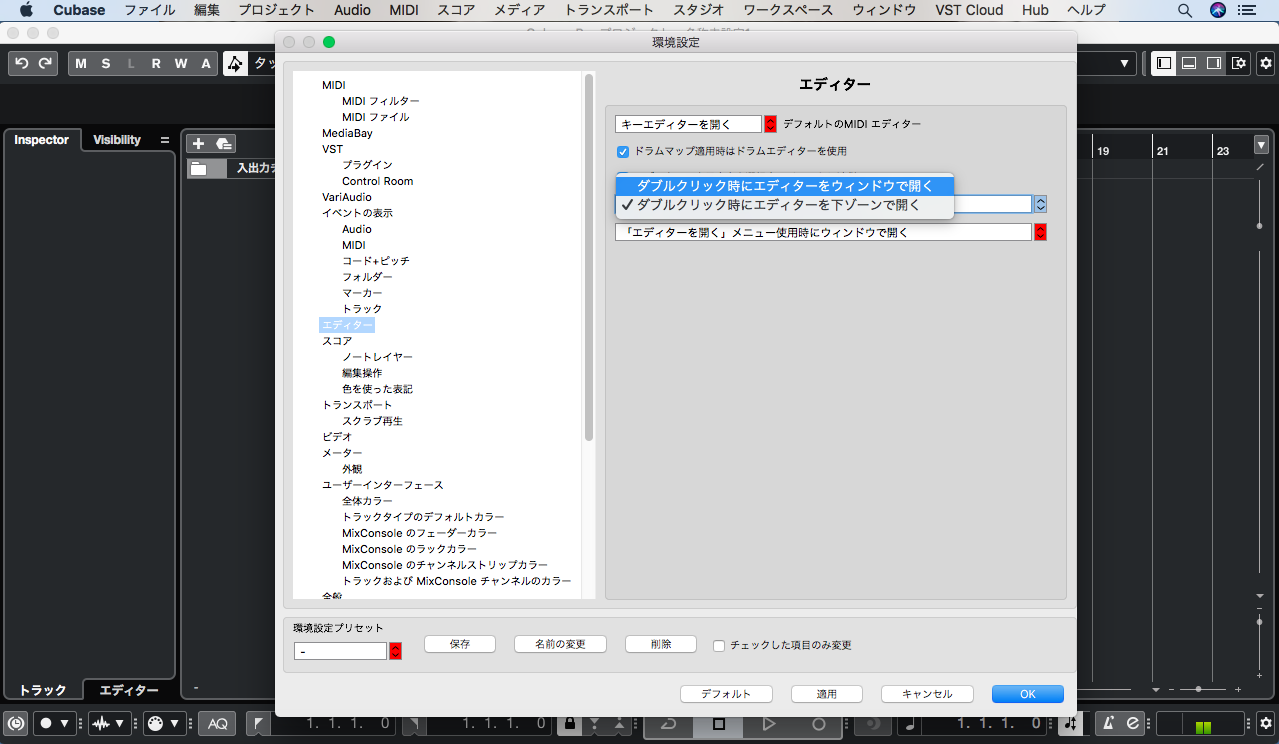Open the Inspector settings equals icon

[x=165, y=140]
